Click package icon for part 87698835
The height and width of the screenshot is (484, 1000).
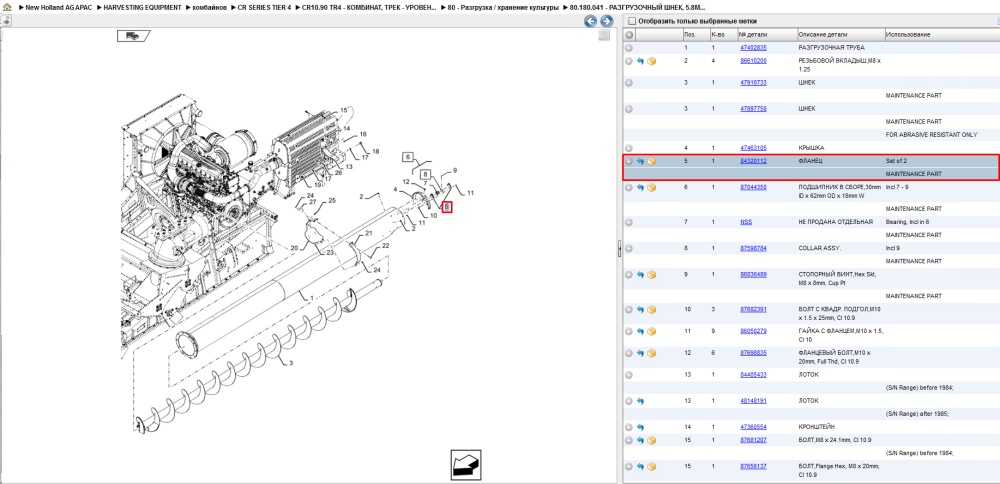coord(652,353)
